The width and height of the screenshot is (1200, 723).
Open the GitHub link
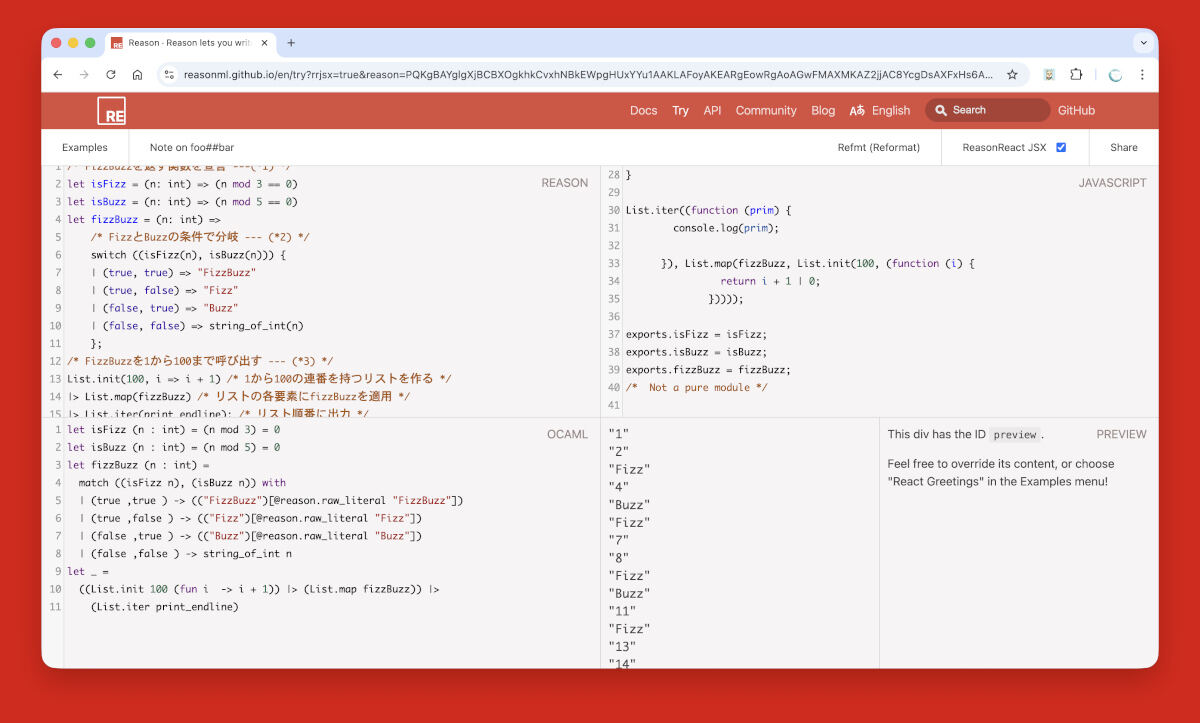pos(1076,111)
